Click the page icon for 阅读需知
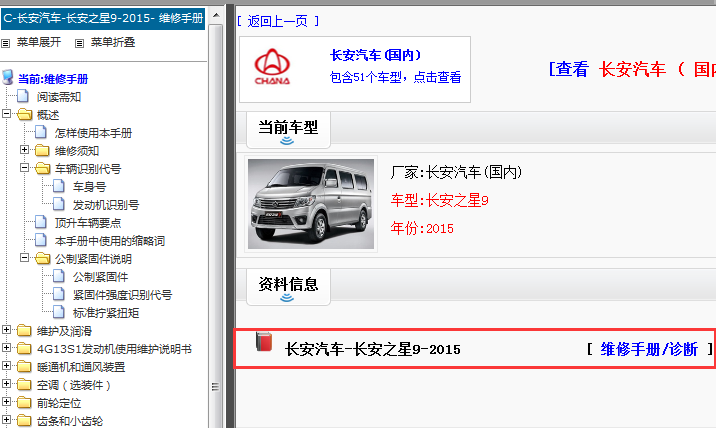The height and width of the screenshot is (428, 716). tap(23, 96)
